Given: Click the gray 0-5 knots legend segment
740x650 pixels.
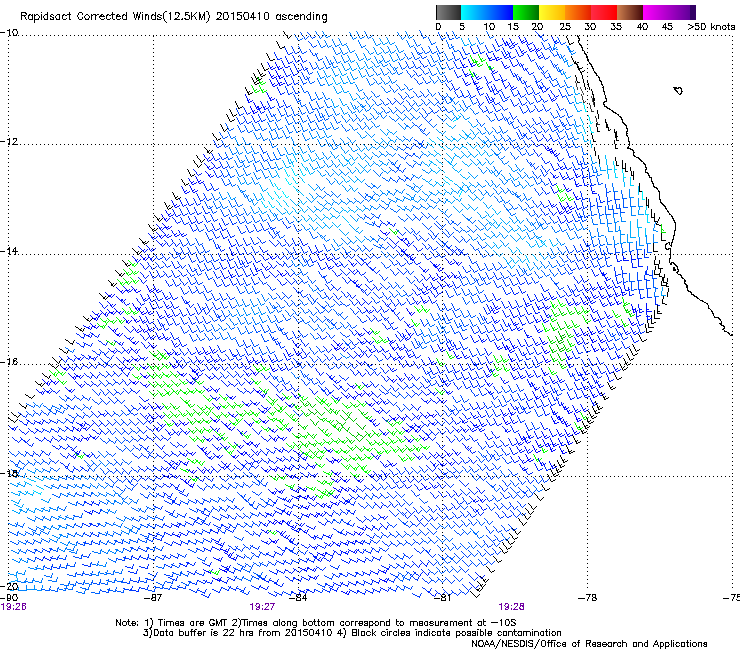Looking at the screenshot, I should [448, 12].
